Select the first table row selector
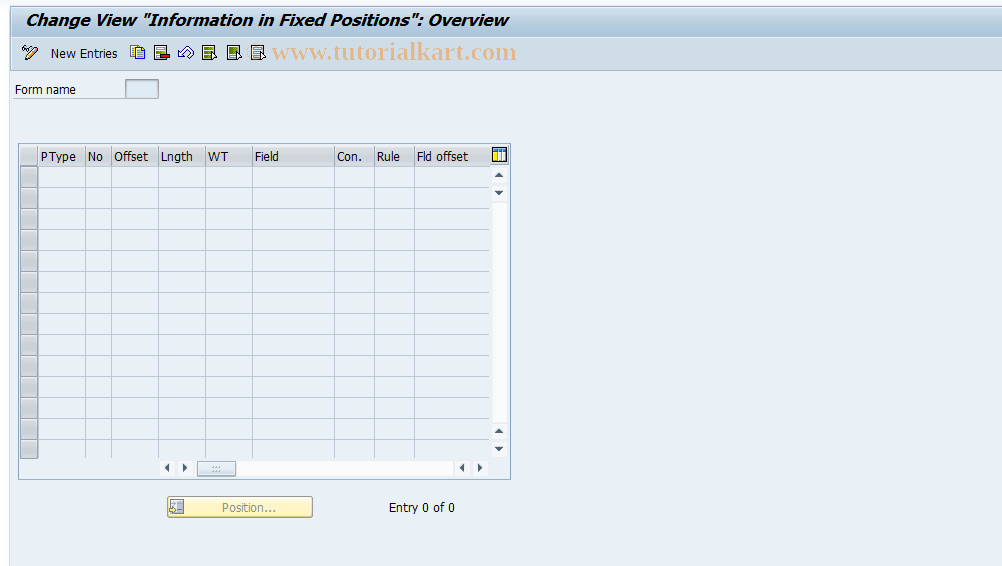1002x566 pixels. (x=29, y=177)
